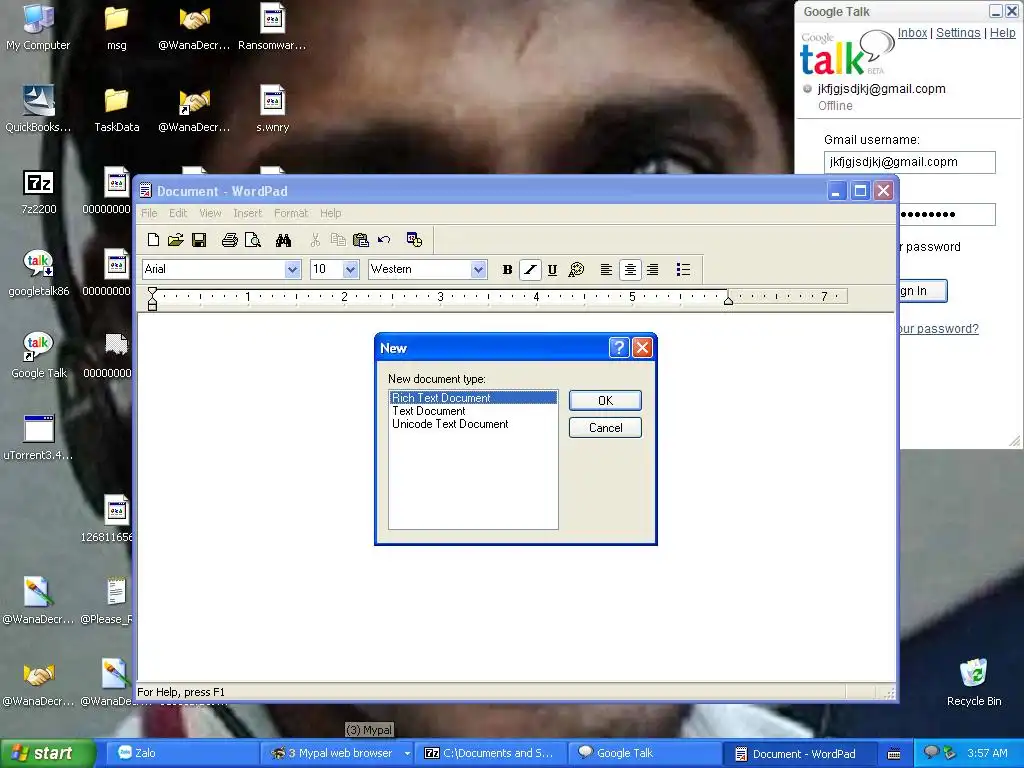
Task: Click the uTorrent3.4 desktop icon
Action: point(39,437)
